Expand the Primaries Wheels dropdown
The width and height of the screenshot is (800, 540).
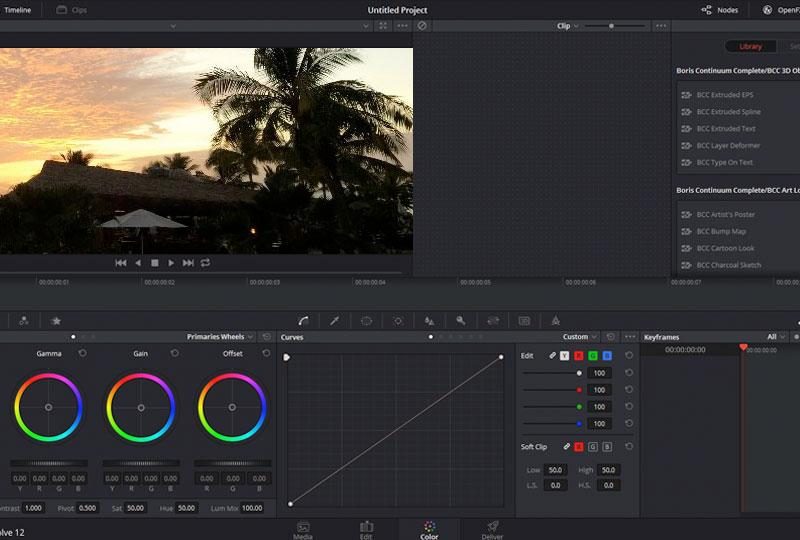[220, 337]
